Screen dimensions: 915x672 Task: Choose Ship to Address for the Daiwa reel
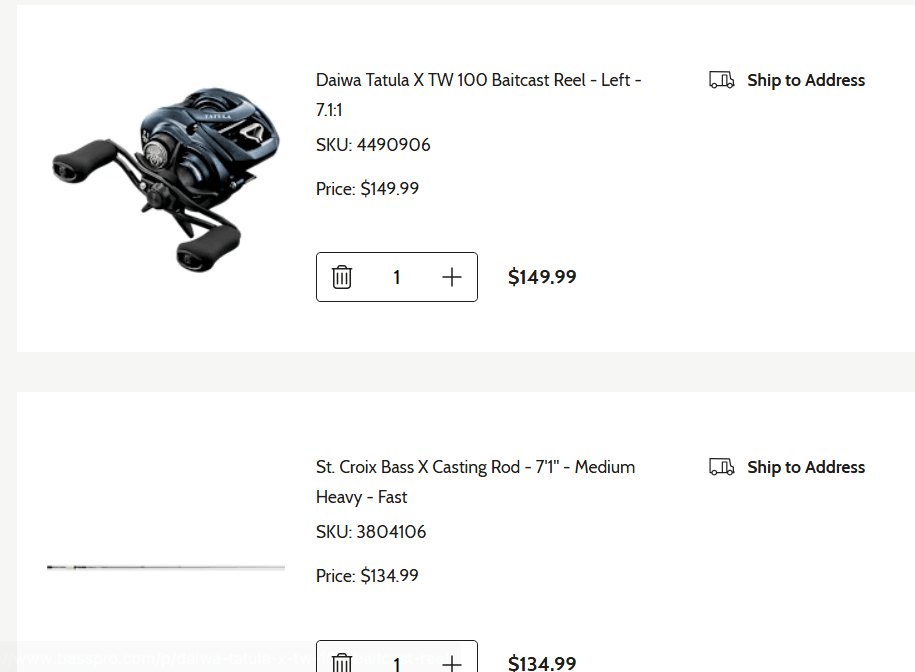tap(805, 80)
